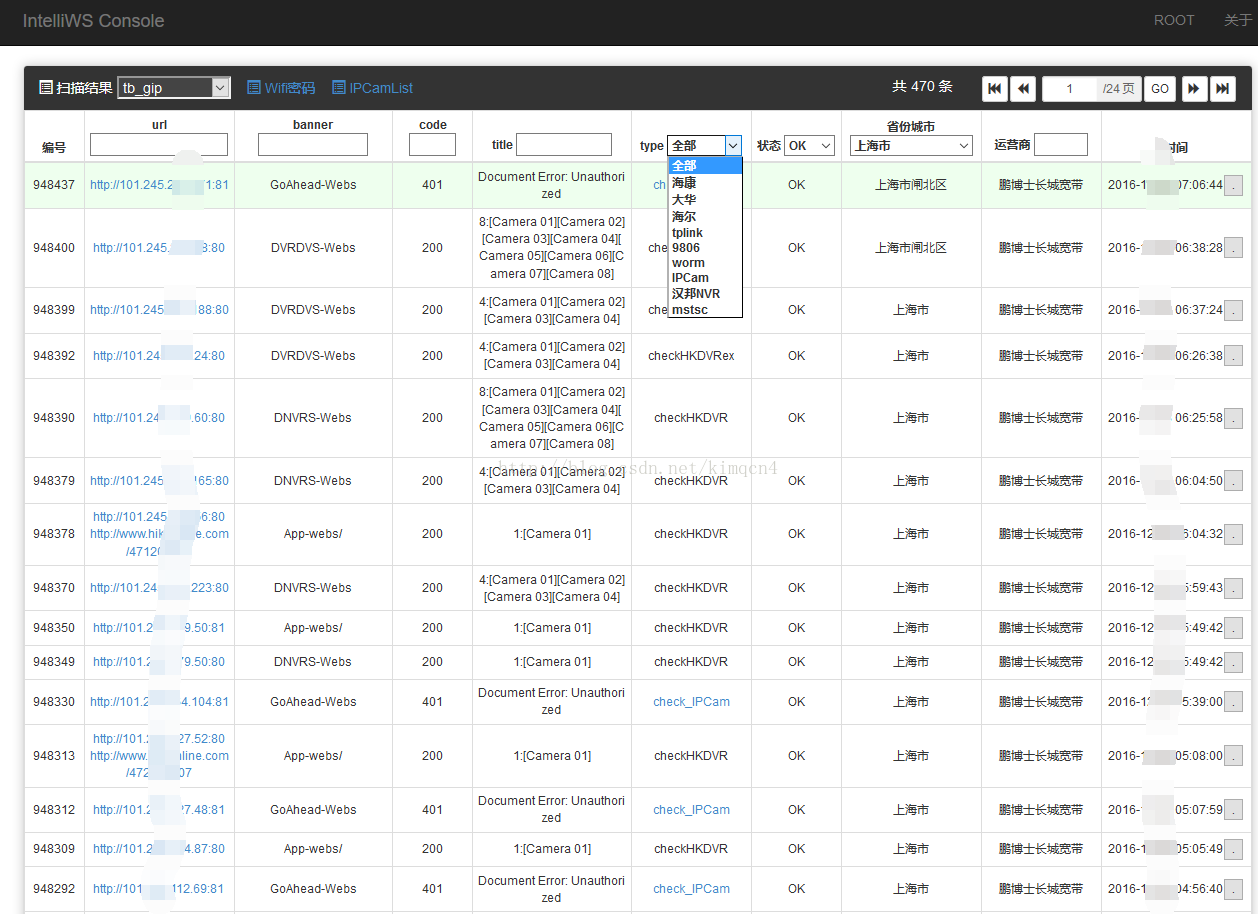Click 上海市闸北区 city cell in row 948400
This screenshot has width=1258, height=914.
(x=911, y=248)
